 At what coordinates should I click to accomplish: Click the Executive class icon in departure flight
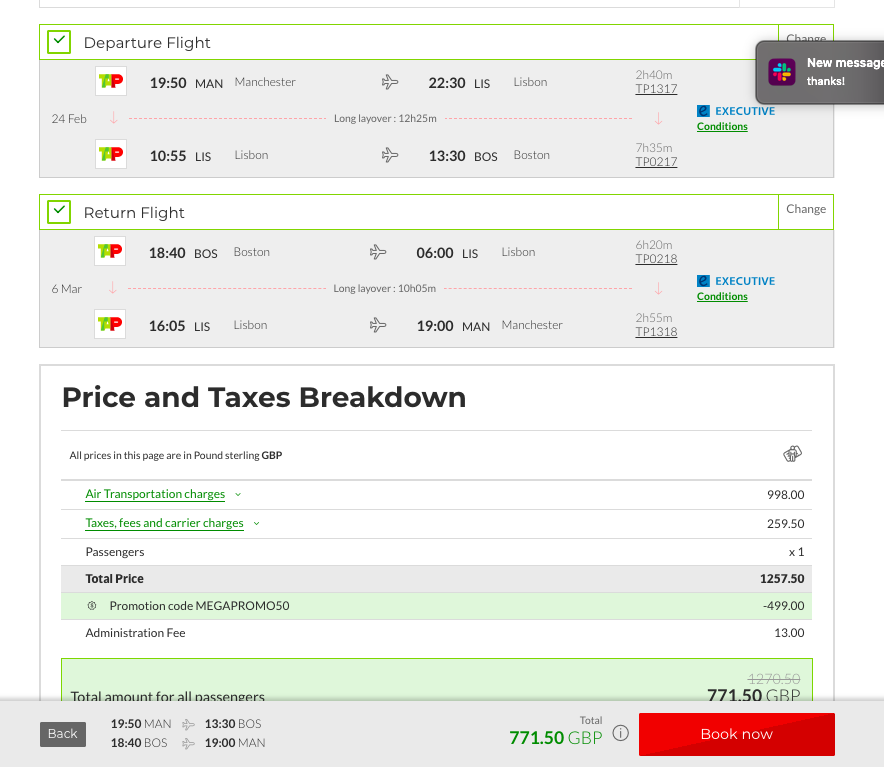[703, 111]
